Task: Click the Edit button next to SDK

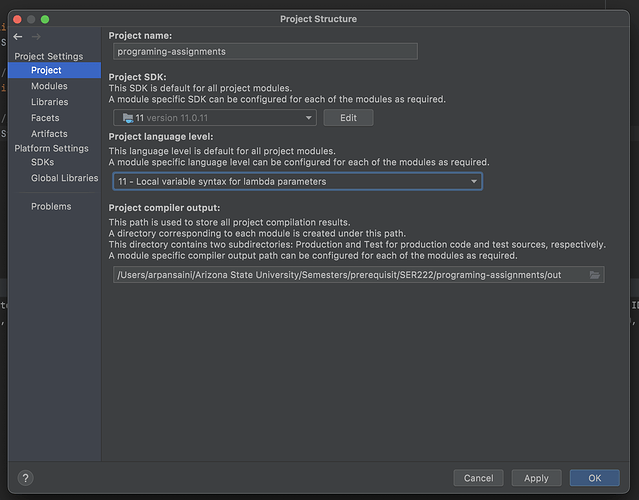Action: pyautogui.click(x=348, y=118)
